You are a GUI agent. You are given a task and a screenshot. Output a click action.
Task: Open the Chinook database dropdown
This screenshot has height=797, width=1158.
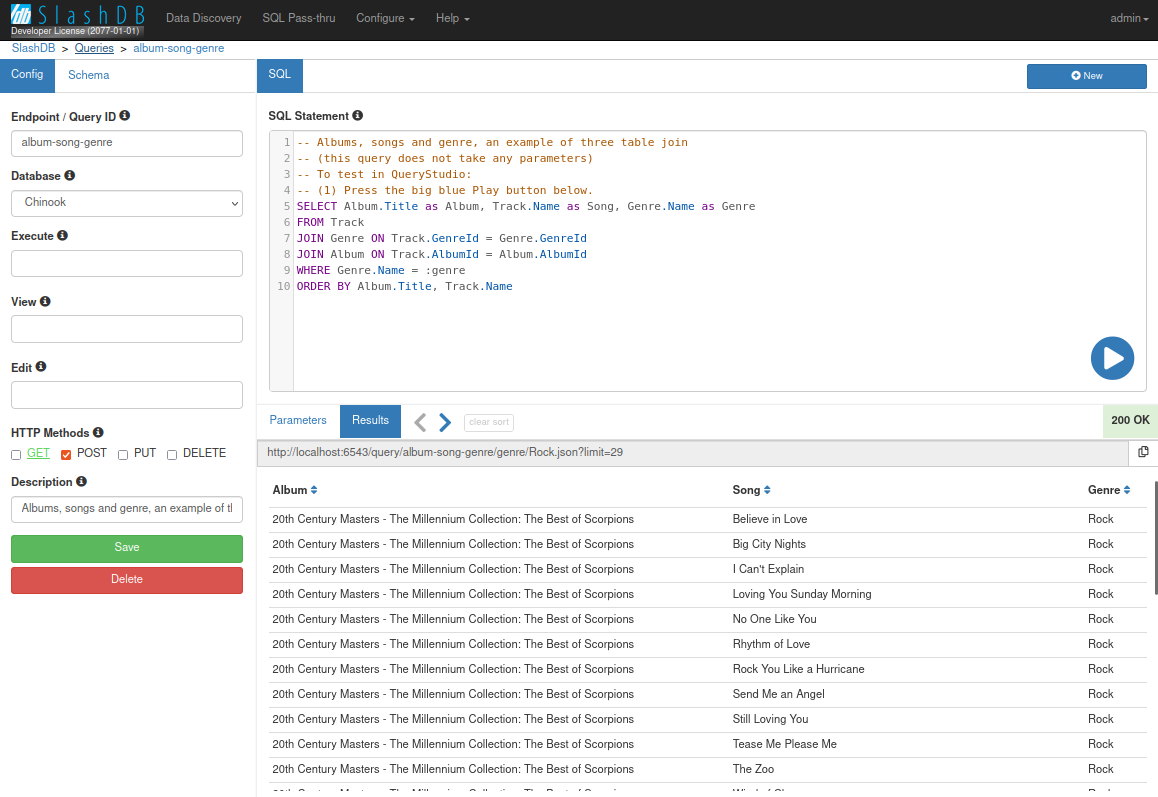[x=127, y=203]
